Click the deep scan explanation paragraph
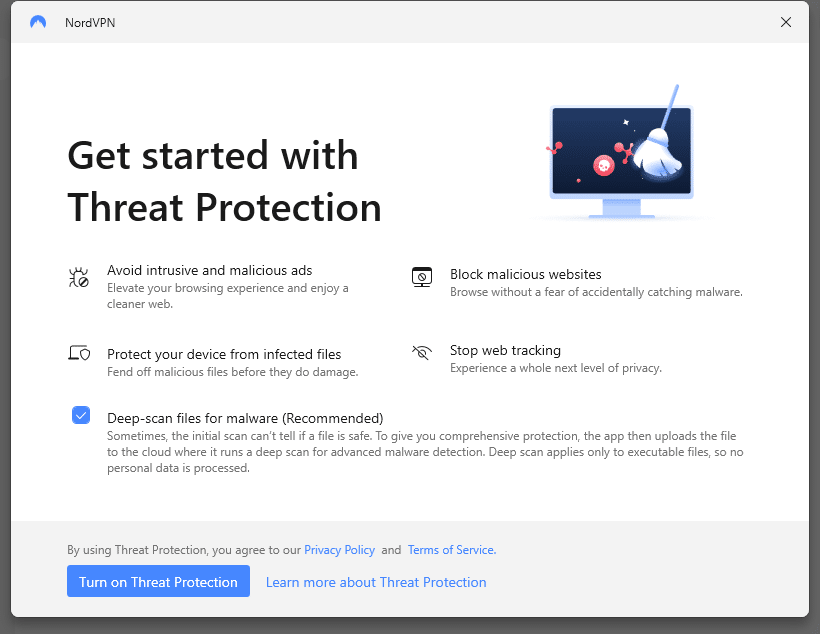 pyautogui.click(x=425, y=452)
